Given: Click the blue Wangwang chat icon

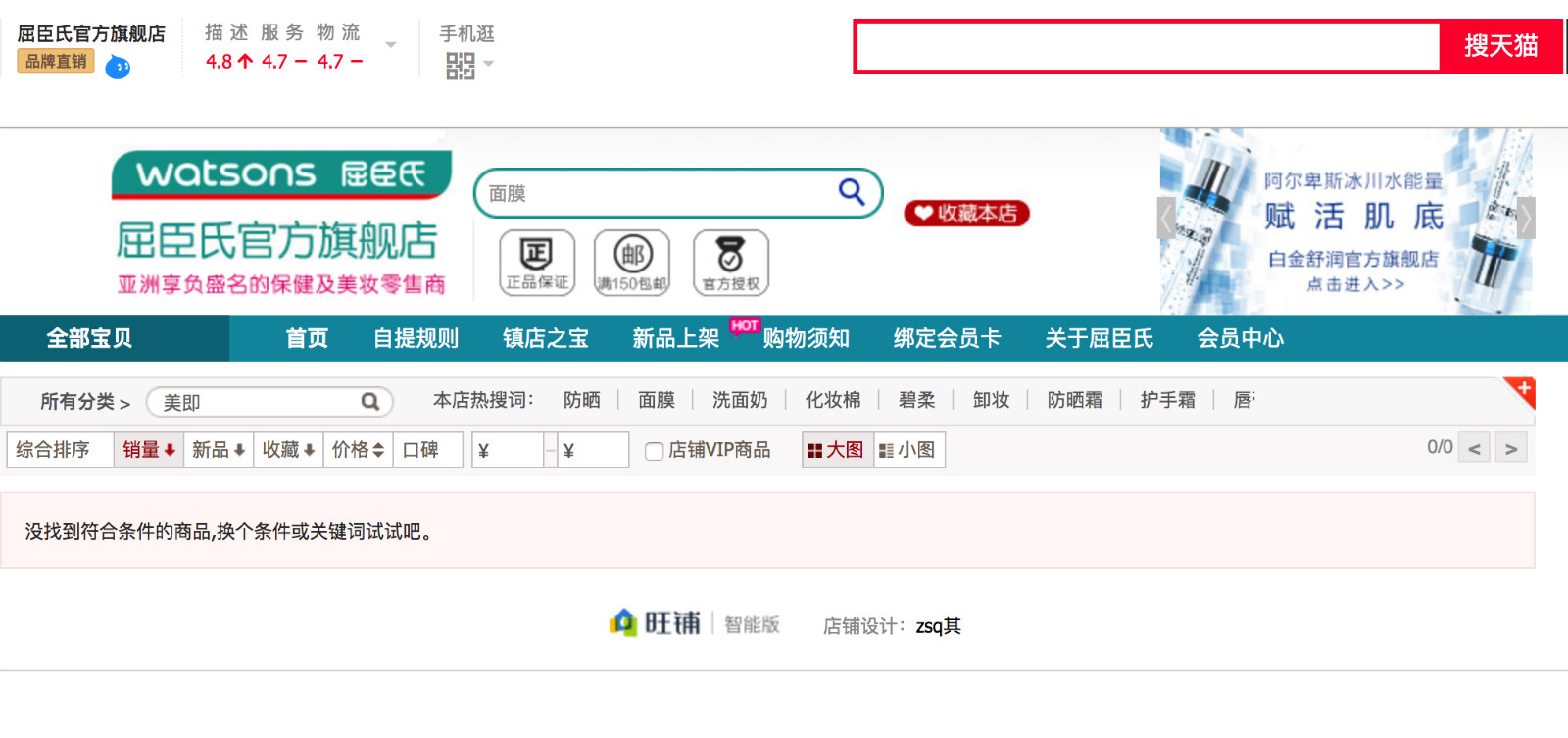Looking at the screenshot, I should click(x=118, y=67).
